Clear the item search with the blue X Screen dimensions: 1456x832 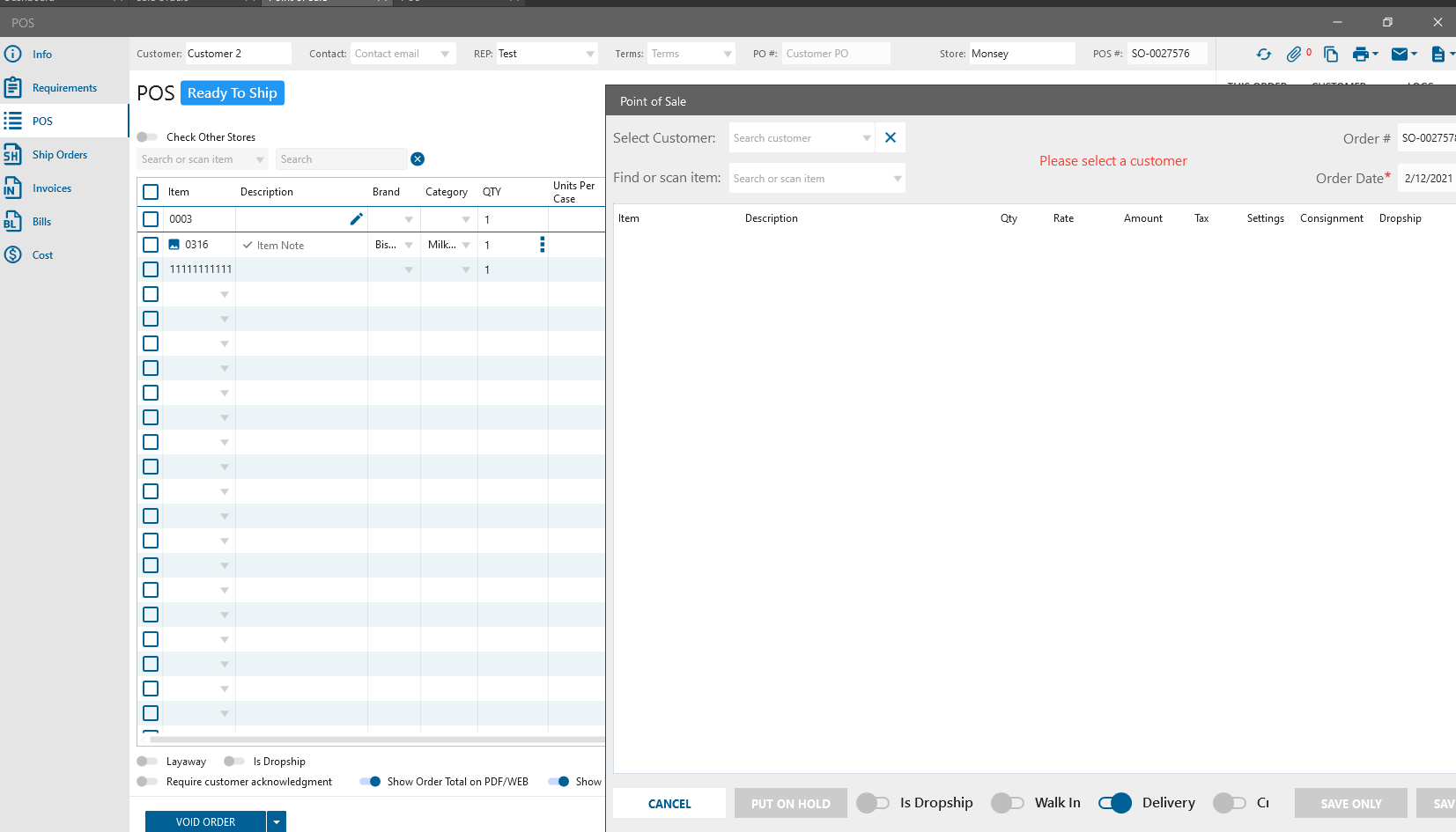(418, 159)
